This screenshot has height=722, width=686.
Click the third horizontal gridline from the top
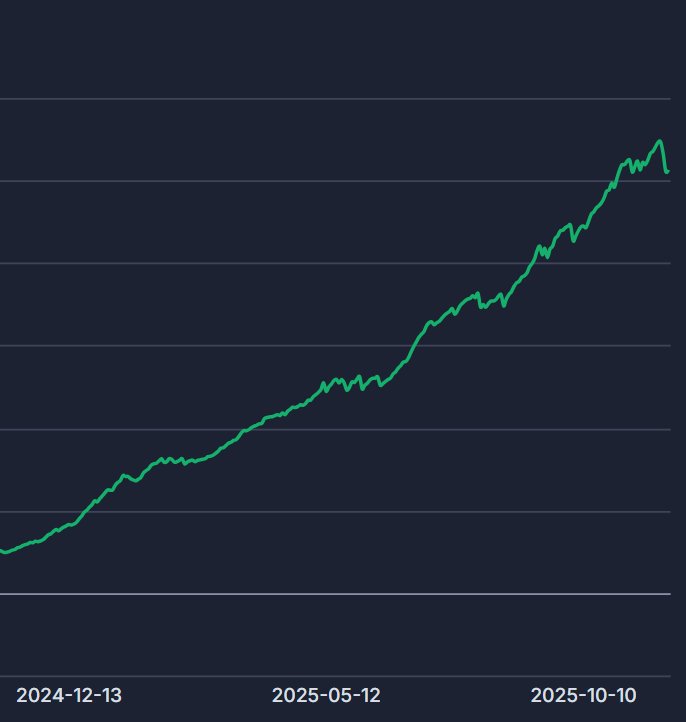coord(300,263)
